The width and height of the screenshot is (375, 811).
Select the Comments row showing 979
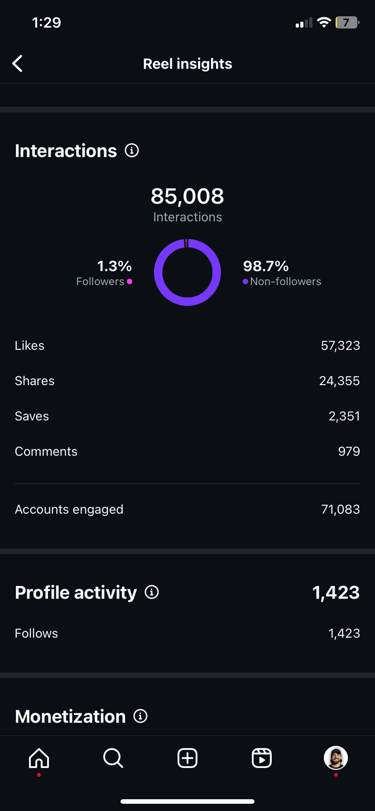click(187, 451)
